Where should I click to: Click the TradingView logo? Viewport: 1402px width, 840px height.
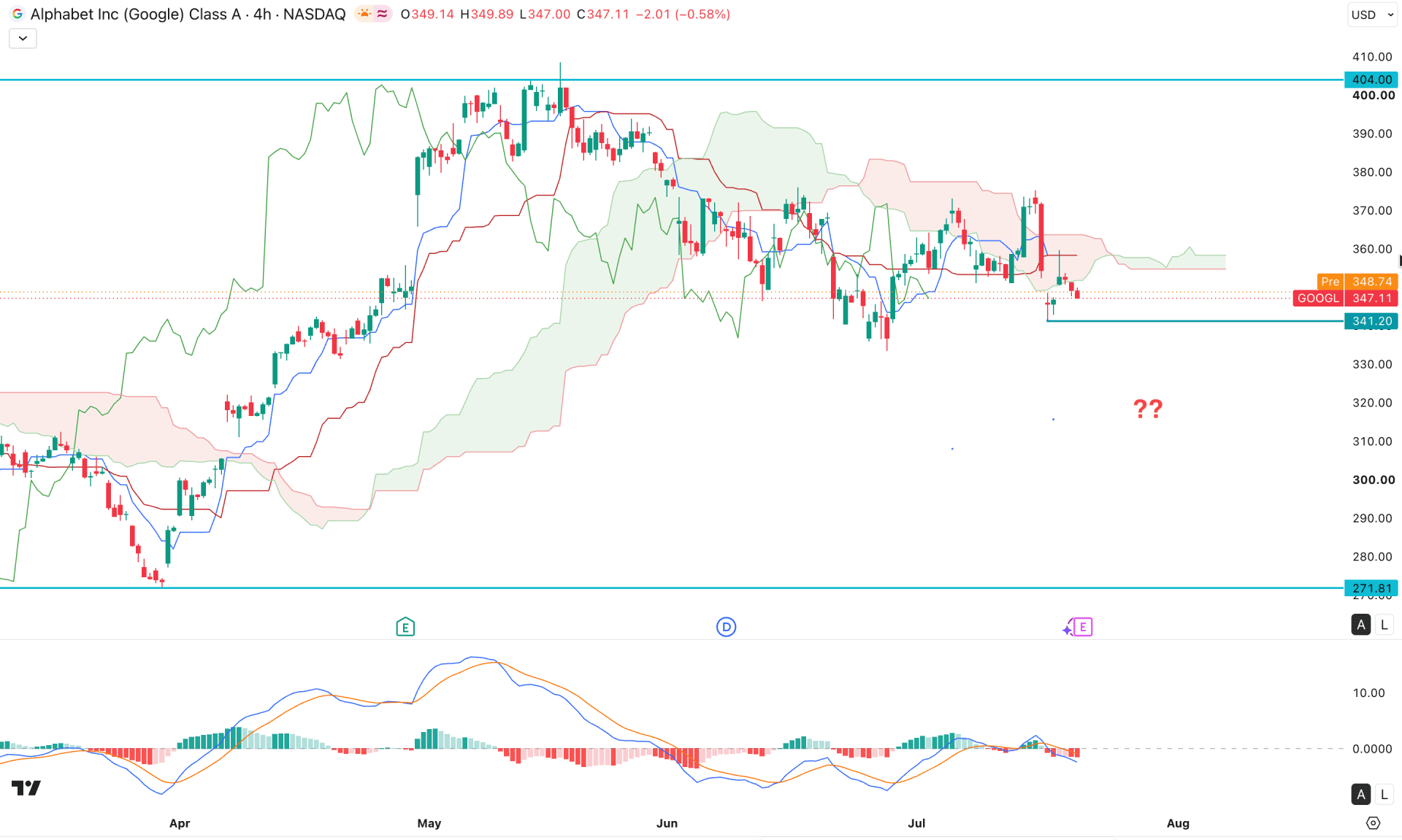[x=26, y=787]
